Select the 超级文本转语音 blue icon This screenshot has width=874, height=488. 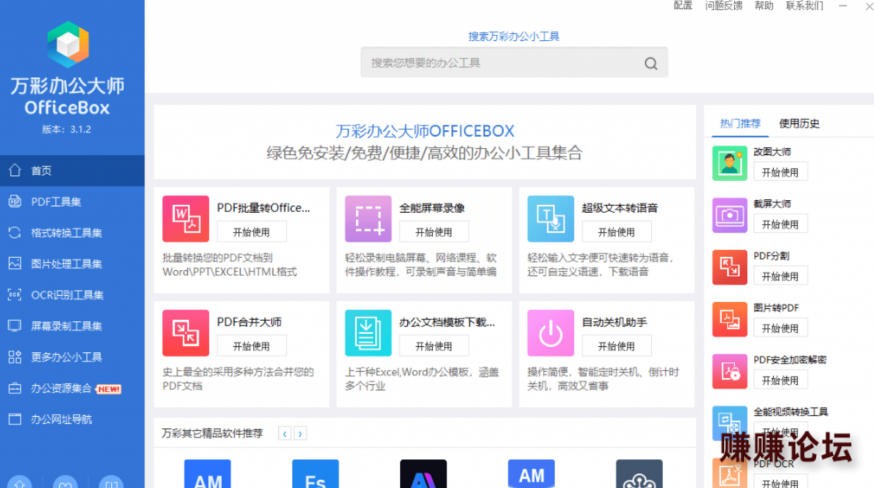551,219
